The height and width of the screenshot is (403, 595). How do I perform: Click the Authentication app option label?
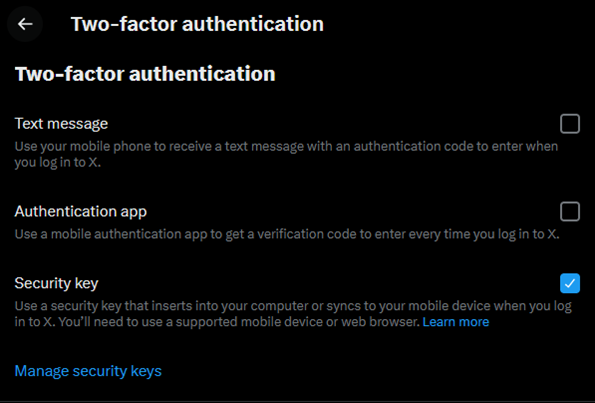[x=80, y=211]
